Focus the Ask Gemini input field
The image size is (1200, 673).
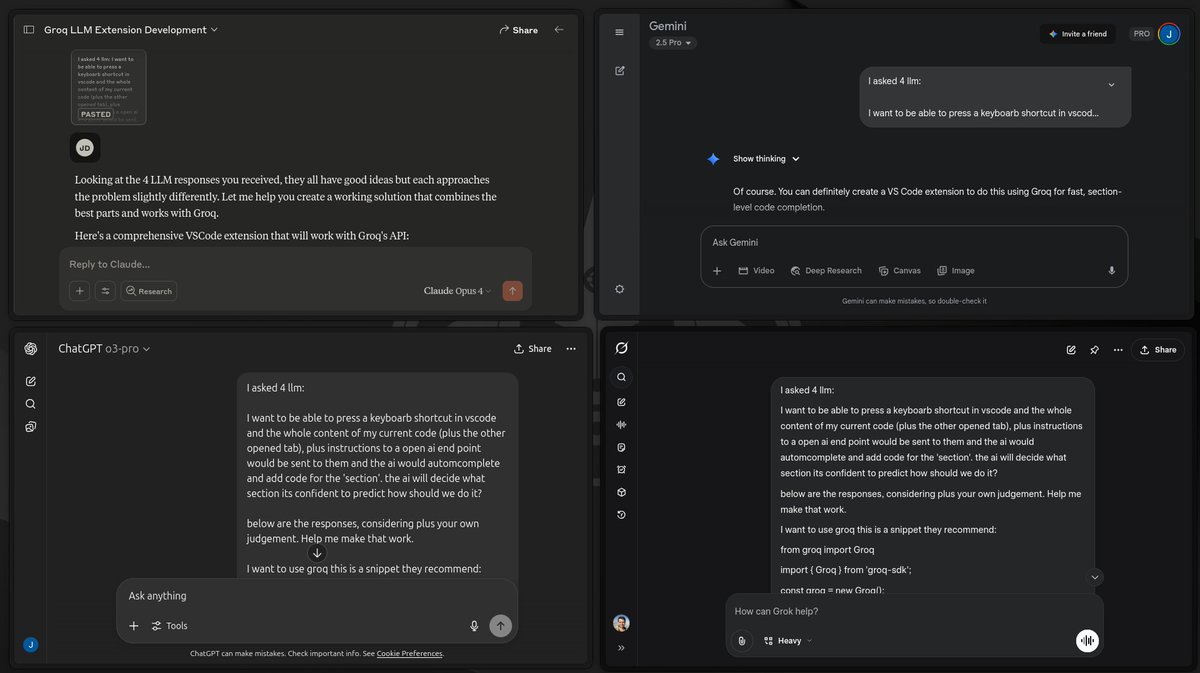click(913, 243)
